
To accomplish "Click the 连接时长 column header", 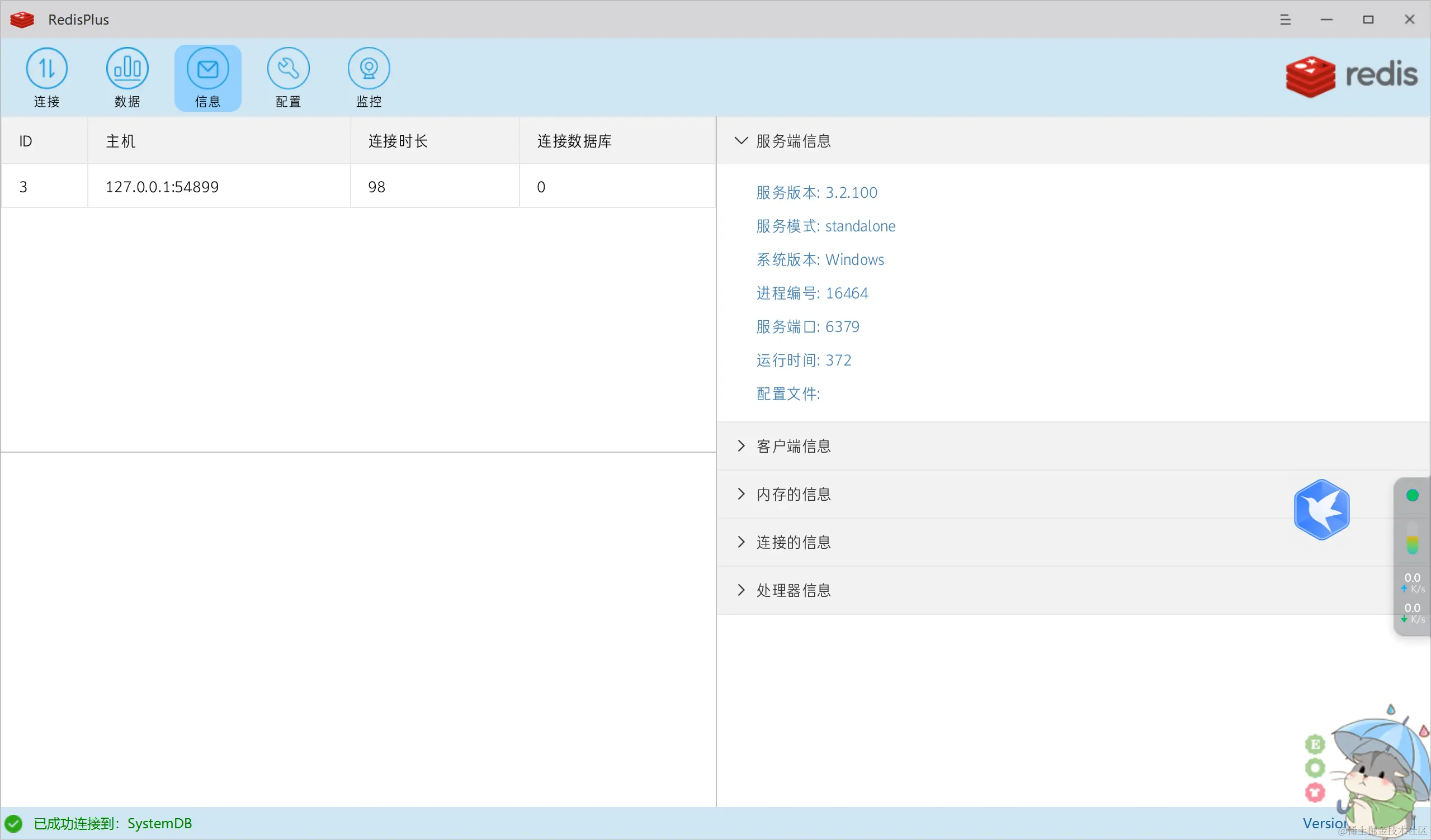I will coord(398,141).
